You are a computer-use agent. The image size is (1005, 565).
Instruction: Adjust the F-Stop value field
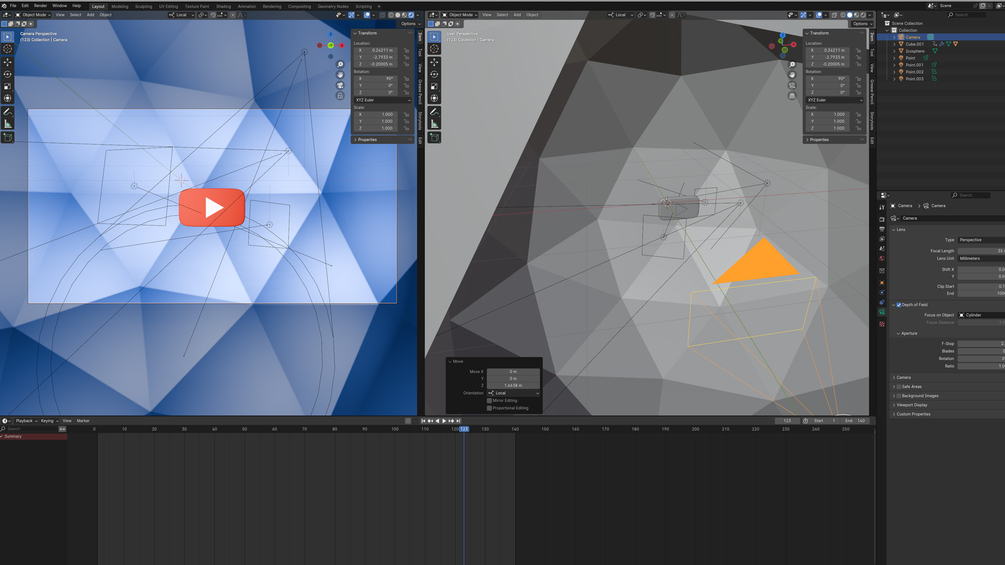click(981, 343)
